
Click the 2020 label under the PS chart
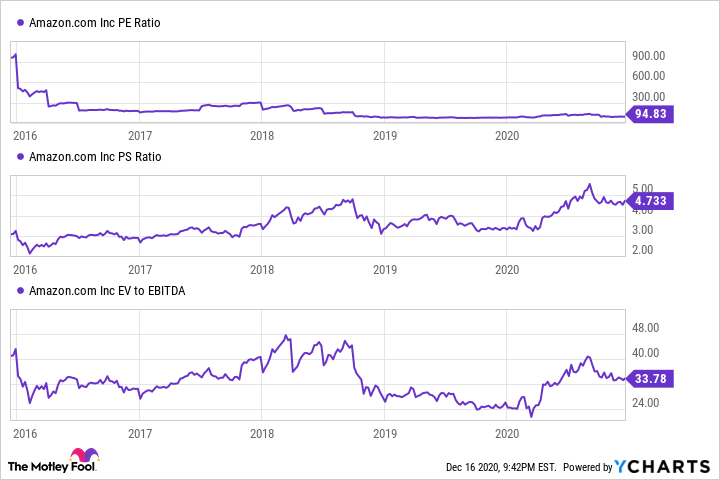pos(507,269)
